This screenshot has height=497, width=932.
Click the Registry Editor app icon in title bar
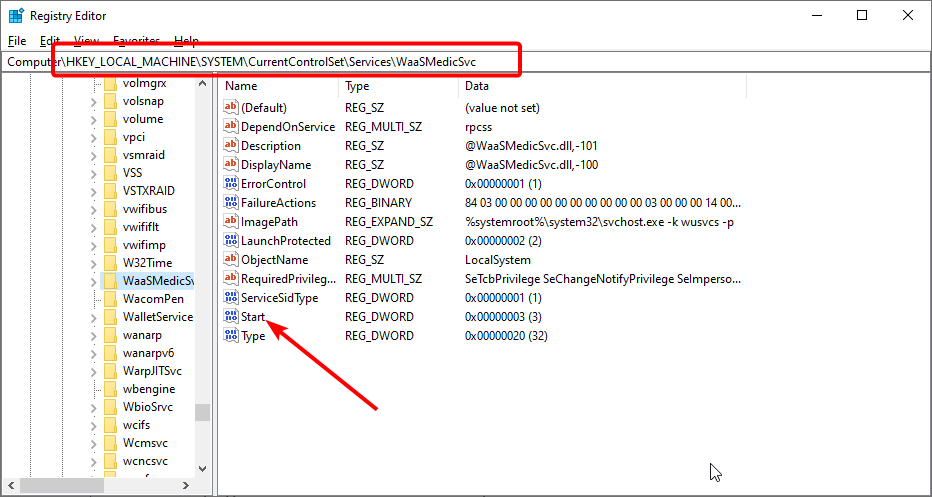coord(16,15)
